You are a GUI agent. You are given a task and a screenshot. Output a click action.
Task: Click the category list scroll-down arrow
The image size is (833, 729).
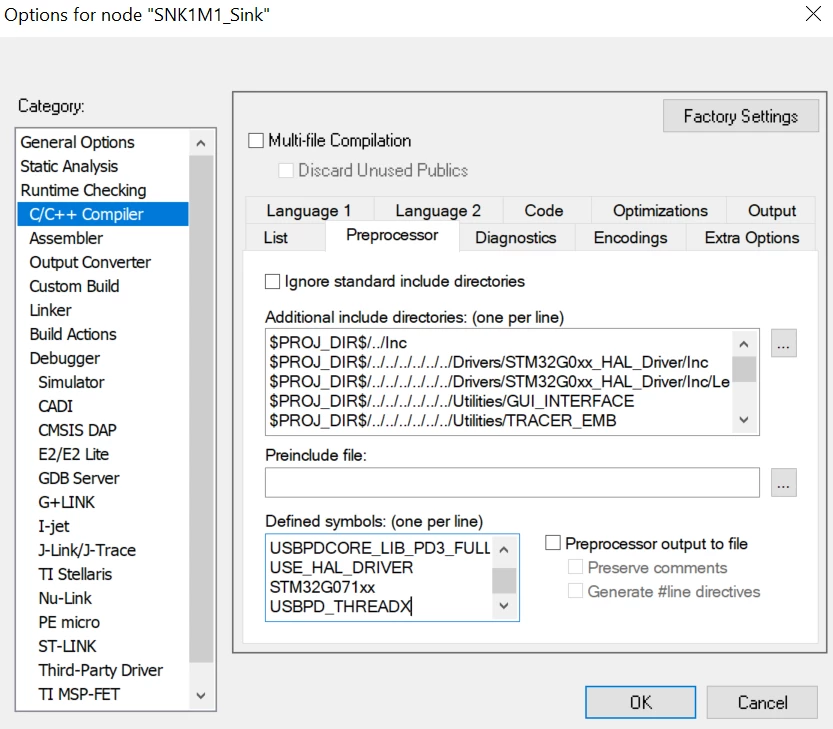(201, 695)
